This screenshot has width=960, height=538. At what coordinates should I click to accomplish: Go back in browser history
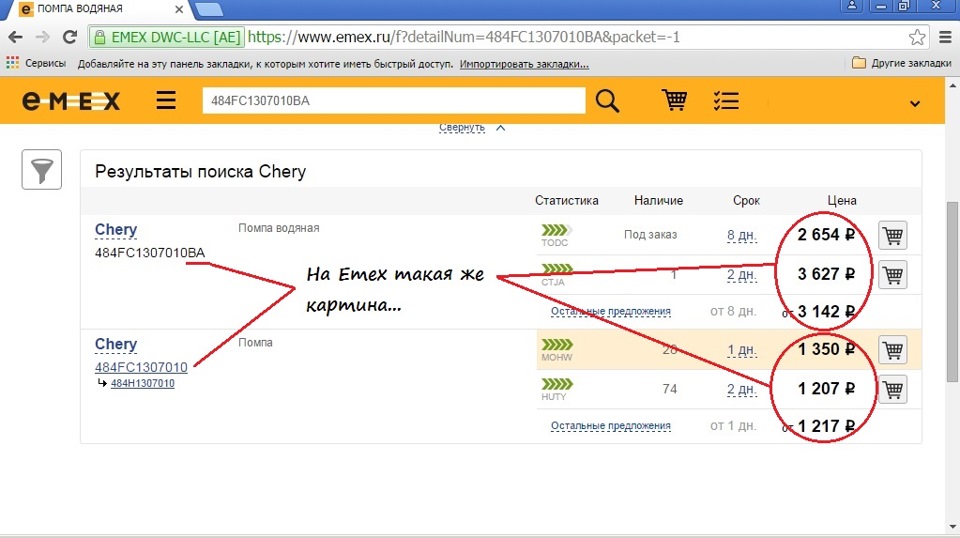(x=15, y=37)
